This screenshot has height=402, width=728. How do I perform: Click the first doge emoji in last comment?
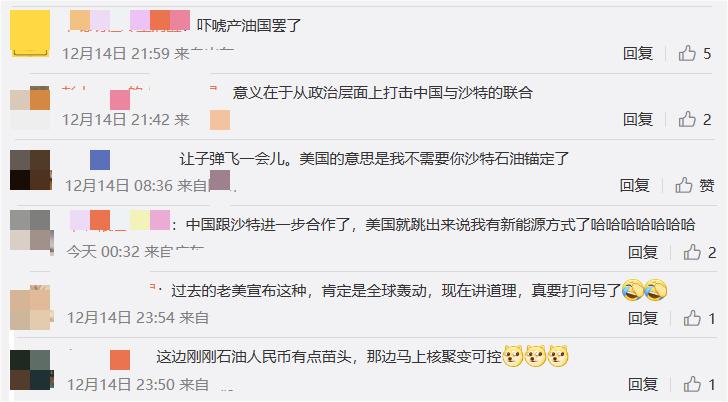pyautogui.click(x=513, y=357)
